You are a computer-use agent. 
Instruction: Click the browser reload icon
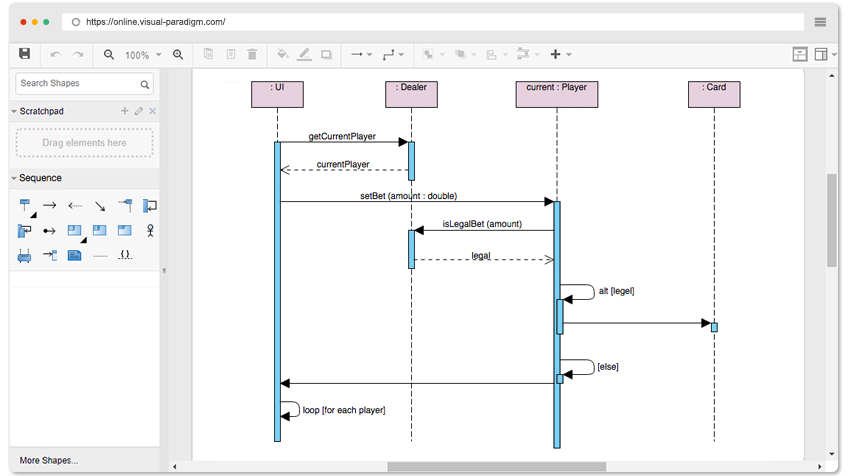tap(76, 22)
